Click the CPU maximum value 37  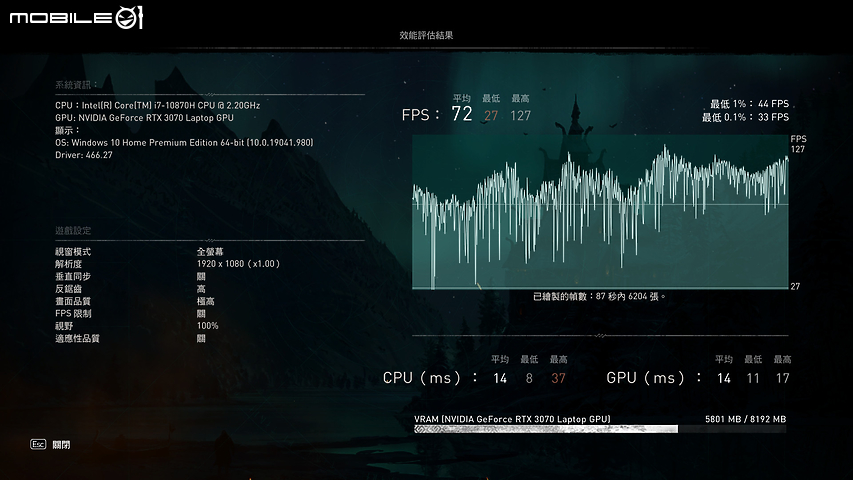click(559, 378)
